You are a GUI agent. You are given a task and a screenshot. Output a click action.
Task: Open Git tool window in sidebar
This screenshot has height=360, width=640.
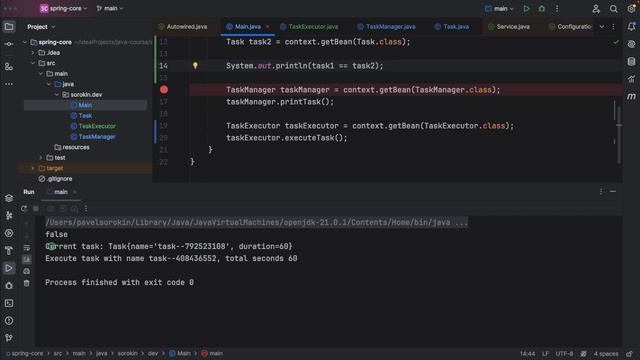[x=9, y=338]
